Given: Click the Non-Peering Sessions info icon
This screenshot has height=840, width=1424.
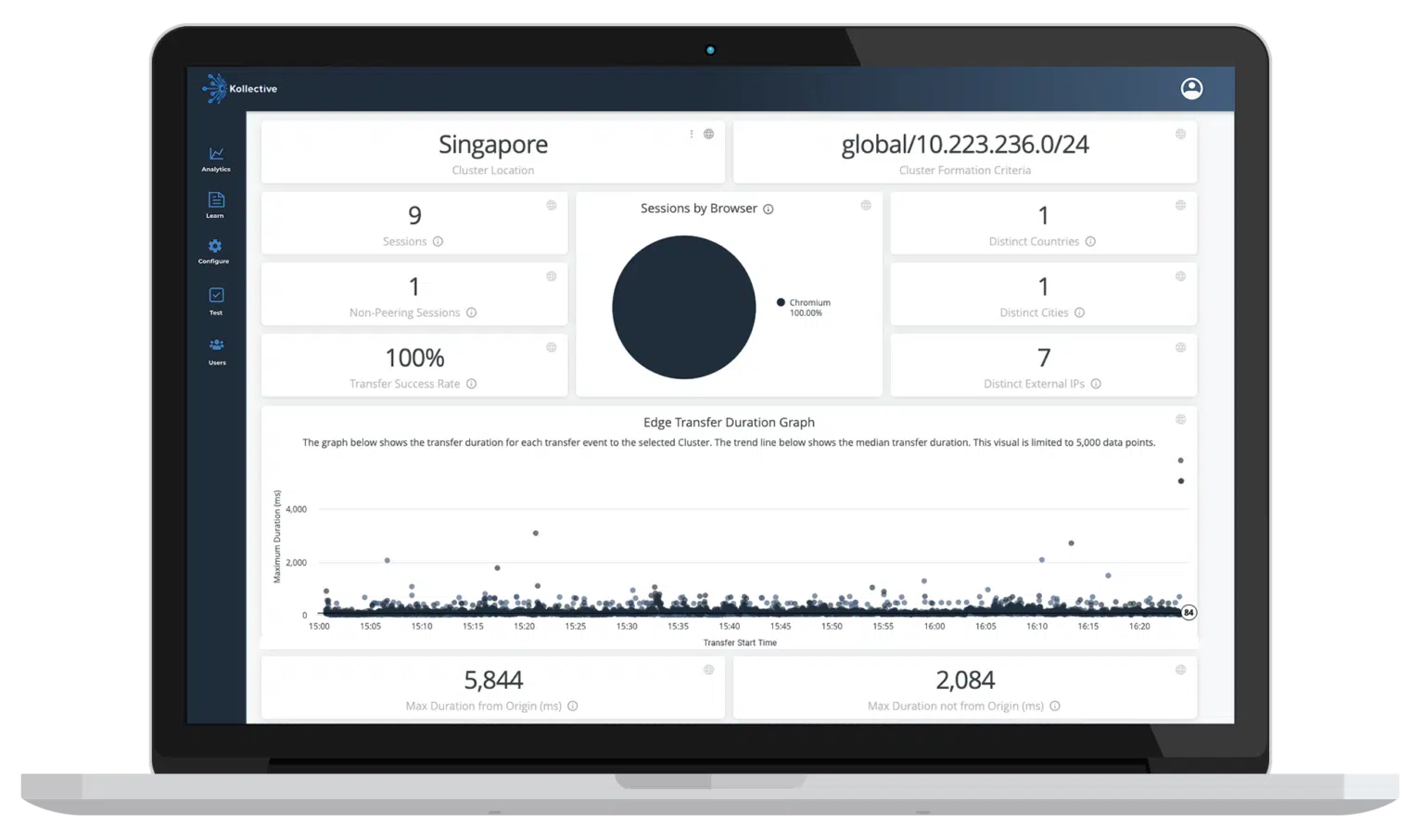Looking at the screenshot, I should click(x=472, y=312).
